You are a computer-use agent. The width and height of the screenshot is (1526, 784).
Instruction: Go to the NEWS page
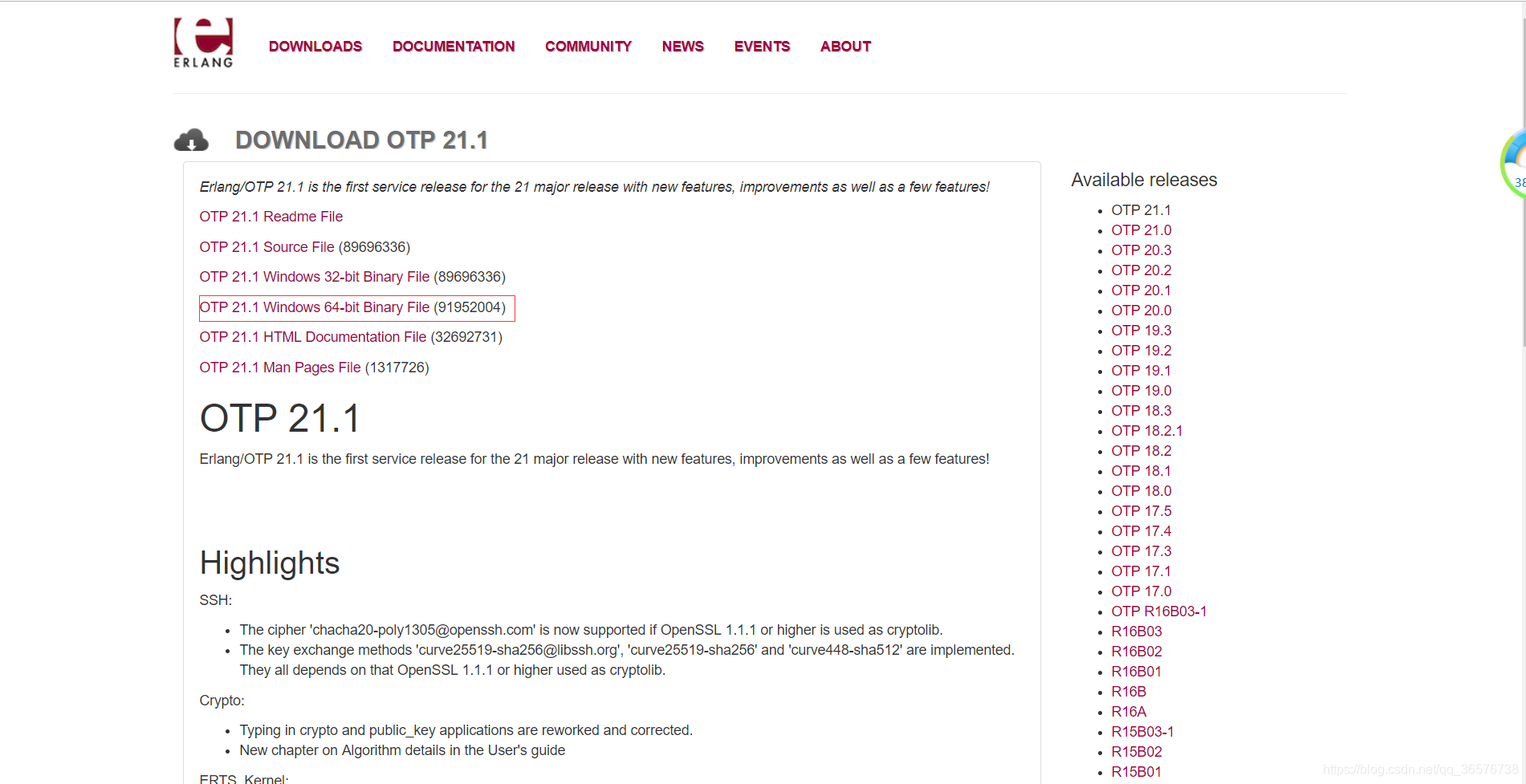coord(683,47)
